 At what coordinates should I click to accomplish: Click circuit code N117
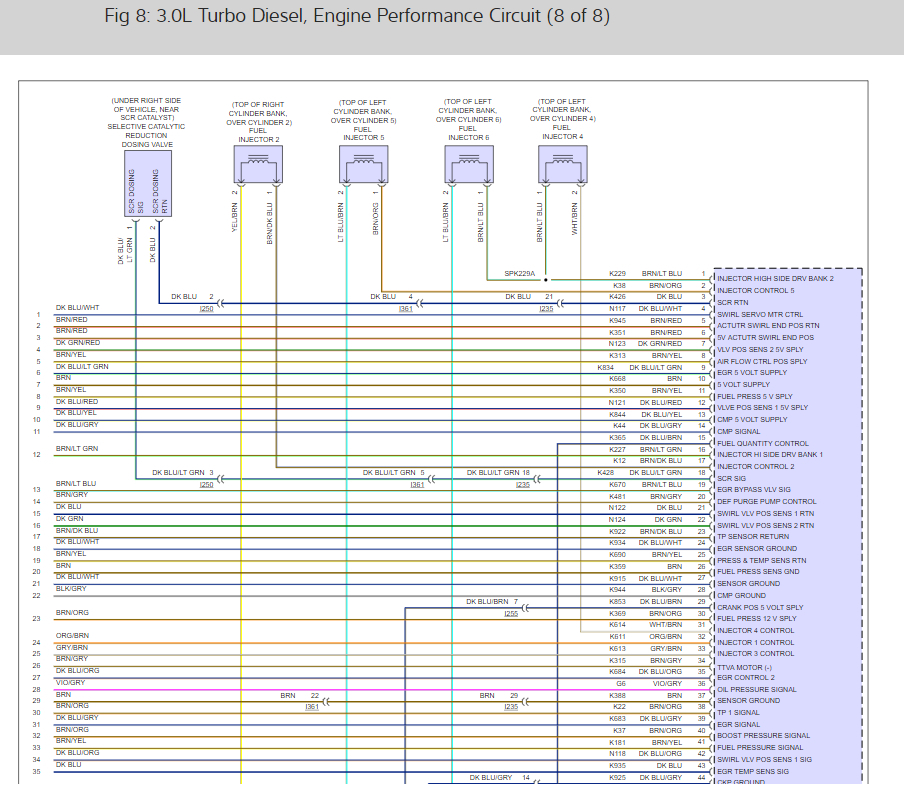point(617,309)
